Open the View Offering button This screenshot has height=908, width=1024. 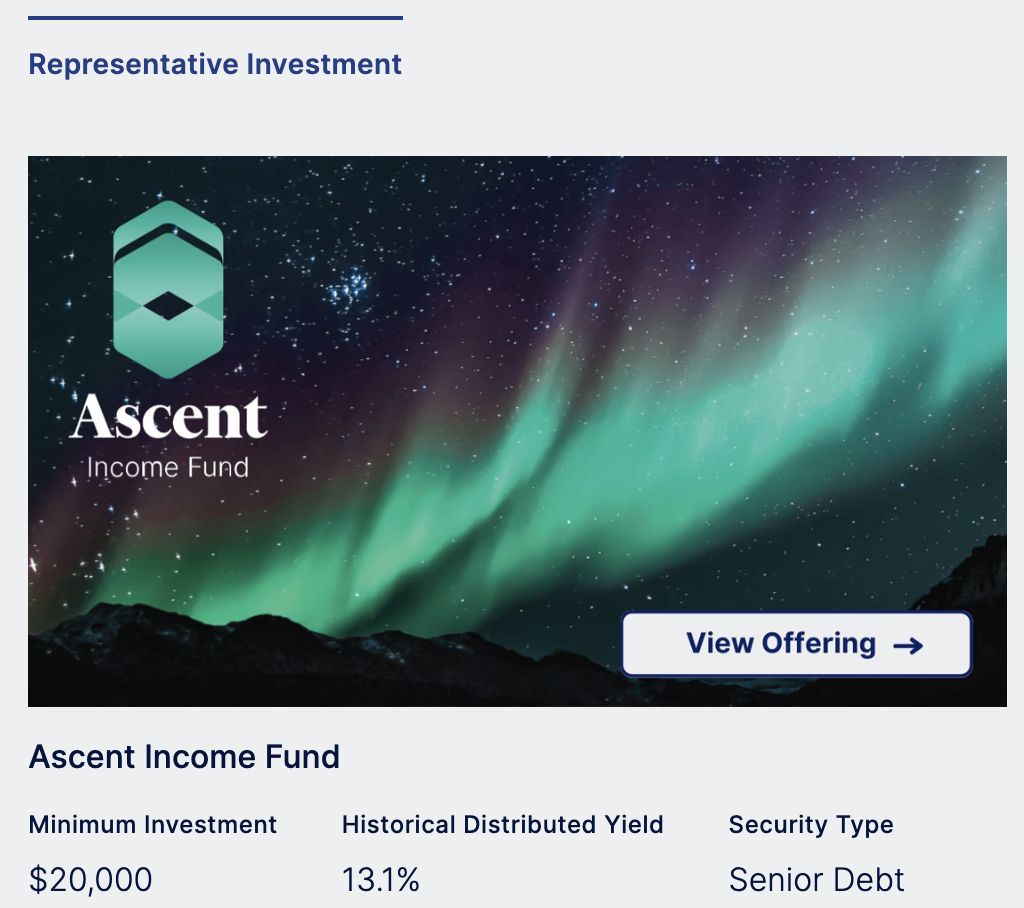click(795, 644)
